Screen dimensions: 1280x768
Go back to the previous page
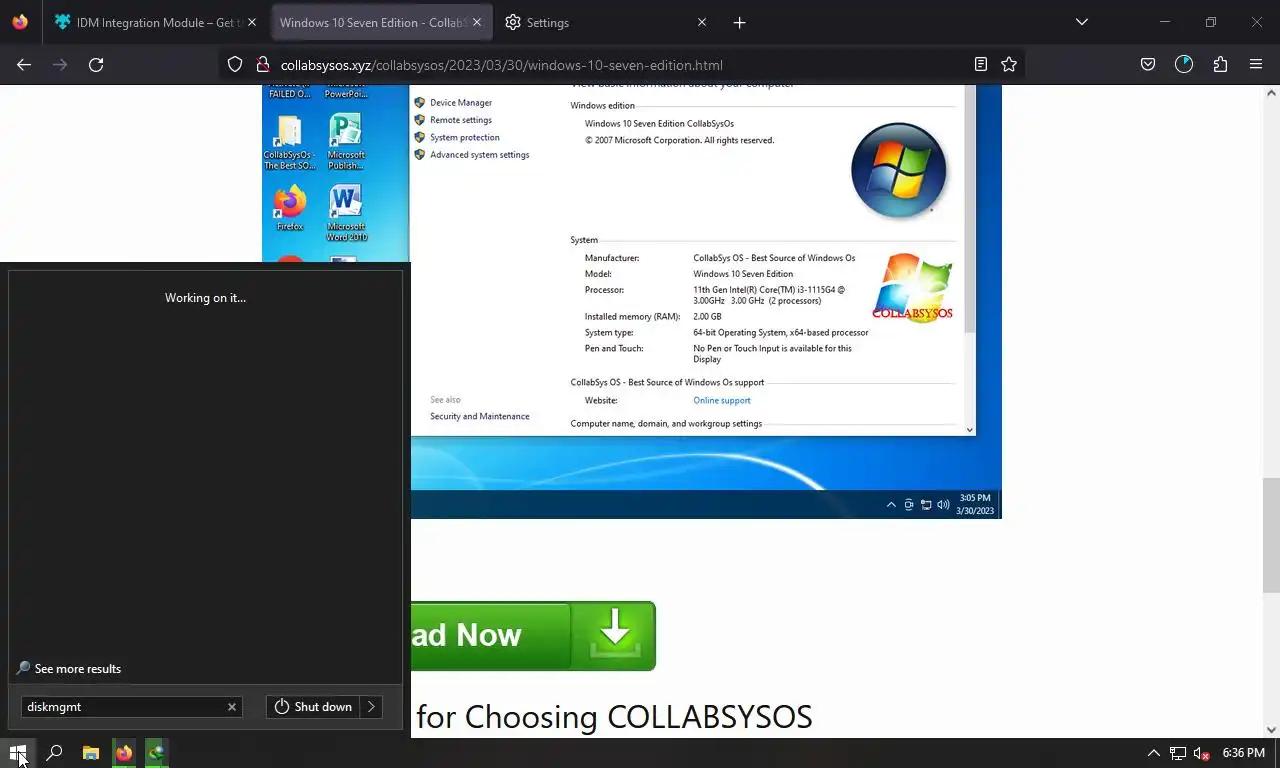point(24,65)
